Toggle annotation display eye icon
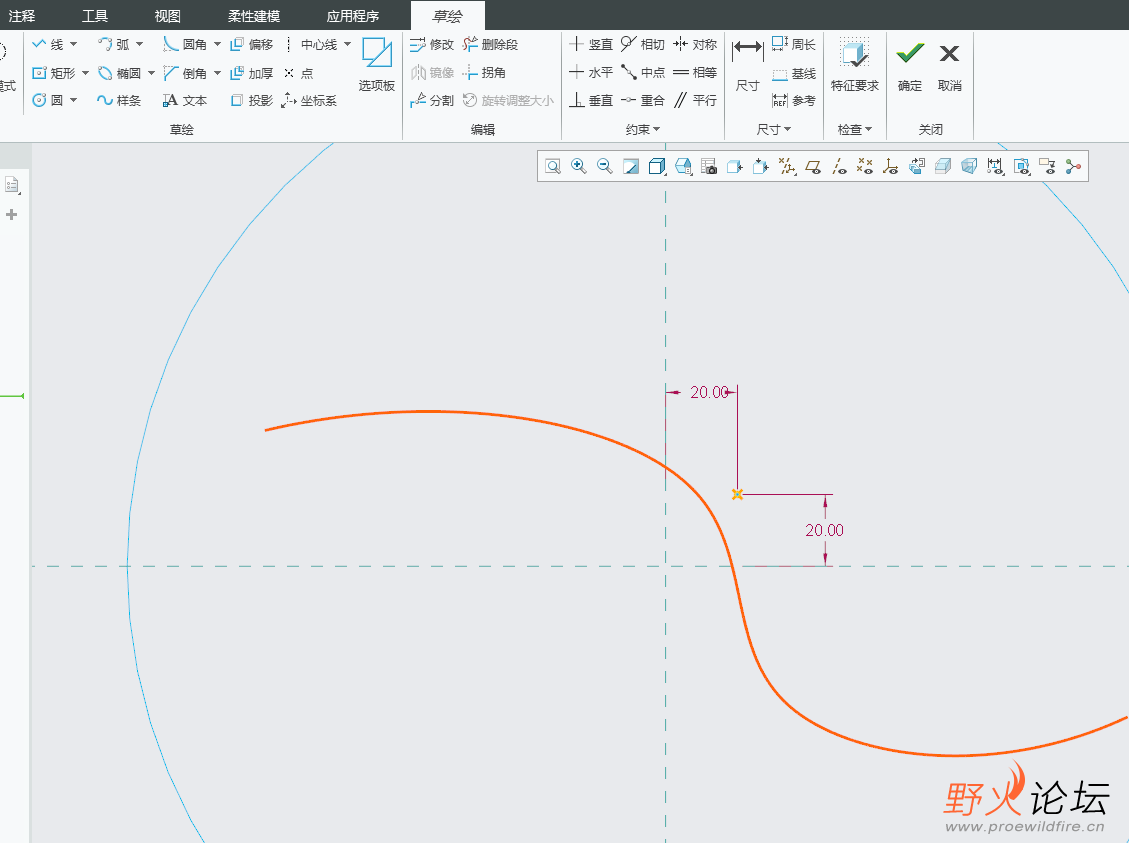Viewport: 1129px width, 843px height. click(x=1048, y=167)
